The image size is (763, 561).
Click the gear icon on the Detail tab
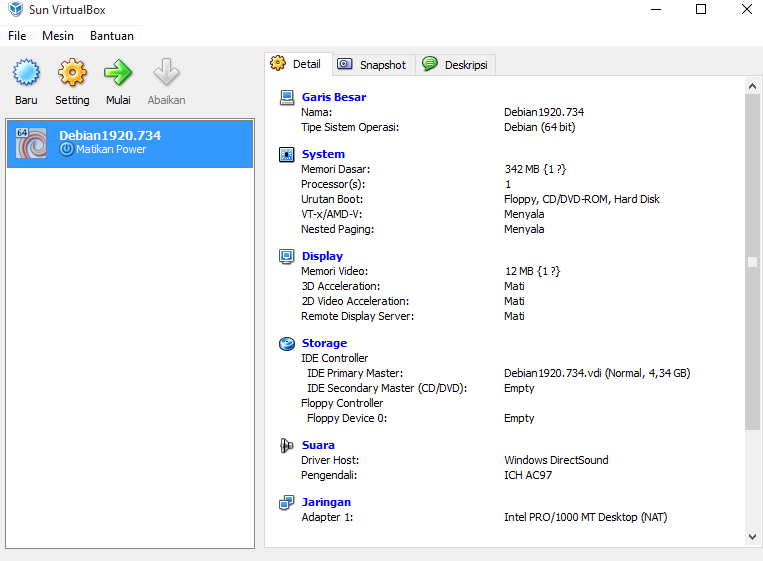(278, 63)
